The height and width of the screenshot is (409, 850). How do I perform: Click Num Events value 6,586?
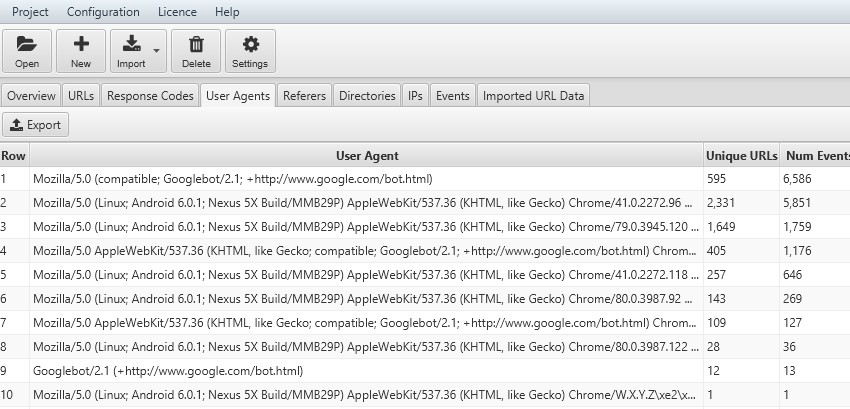click(x=797, y=179)
